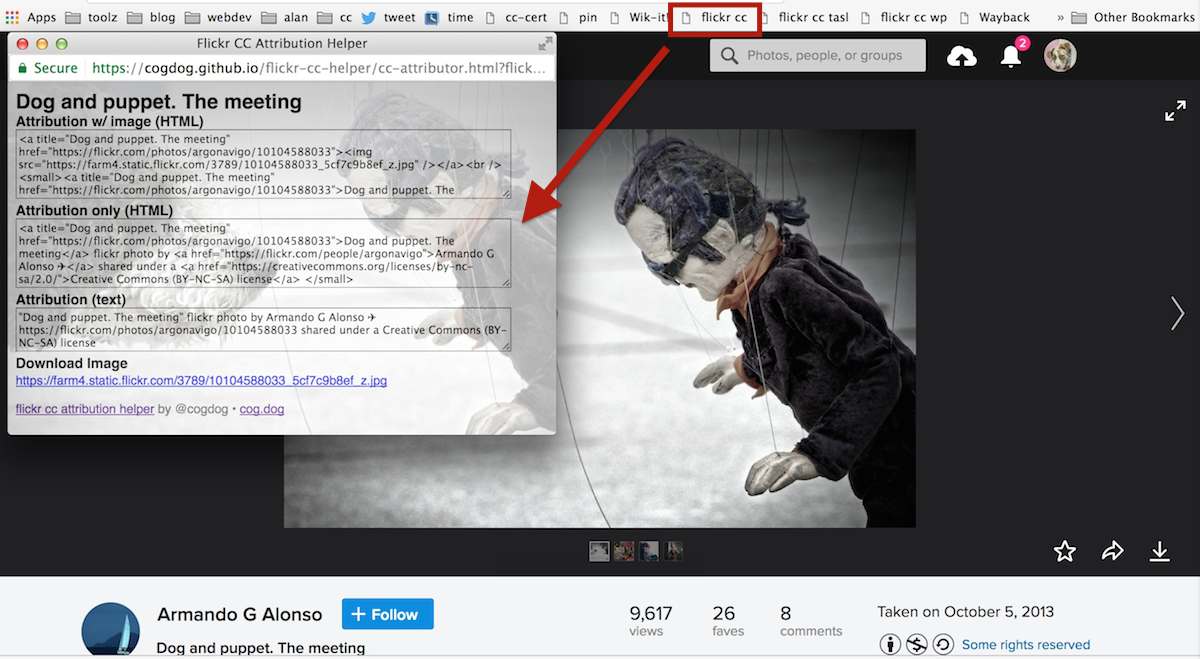The image size is (1200, 659).
Task: Click the CC attribution person icon
Action: click(x=890, y=644)
